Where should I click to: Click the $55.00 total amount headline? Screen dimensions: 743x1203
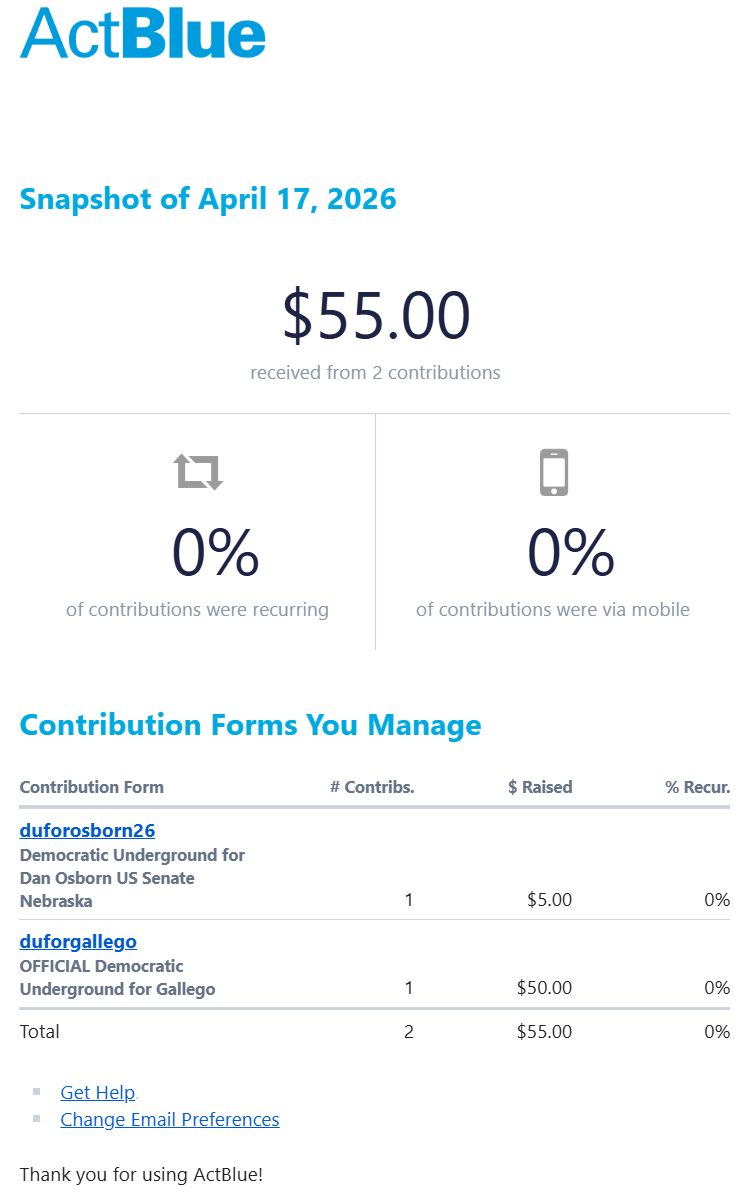click(x=375, y=316)
